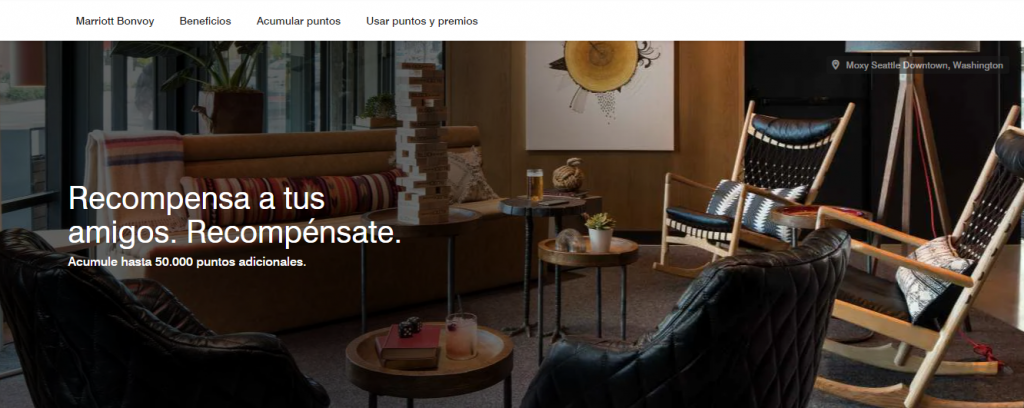The image size is (1024, 408).
Task: Select the Beneficios navigation item
Action: pyautogui.click(x=205, y=21)
